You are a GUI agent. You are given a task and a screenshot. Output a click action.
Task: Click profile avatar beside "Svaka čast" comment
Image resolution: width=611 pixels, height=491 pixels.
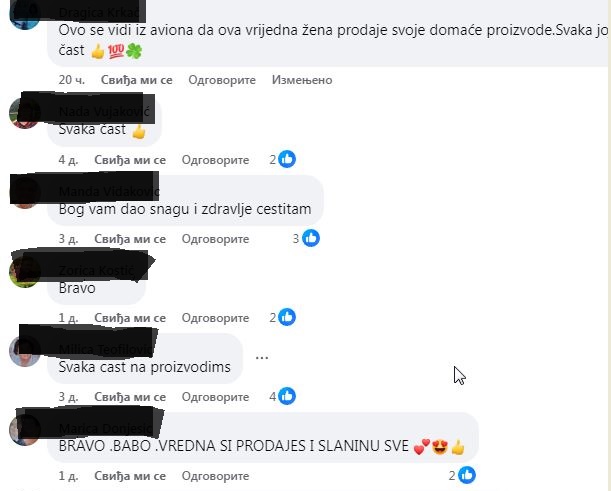click(x=24, y=113)
